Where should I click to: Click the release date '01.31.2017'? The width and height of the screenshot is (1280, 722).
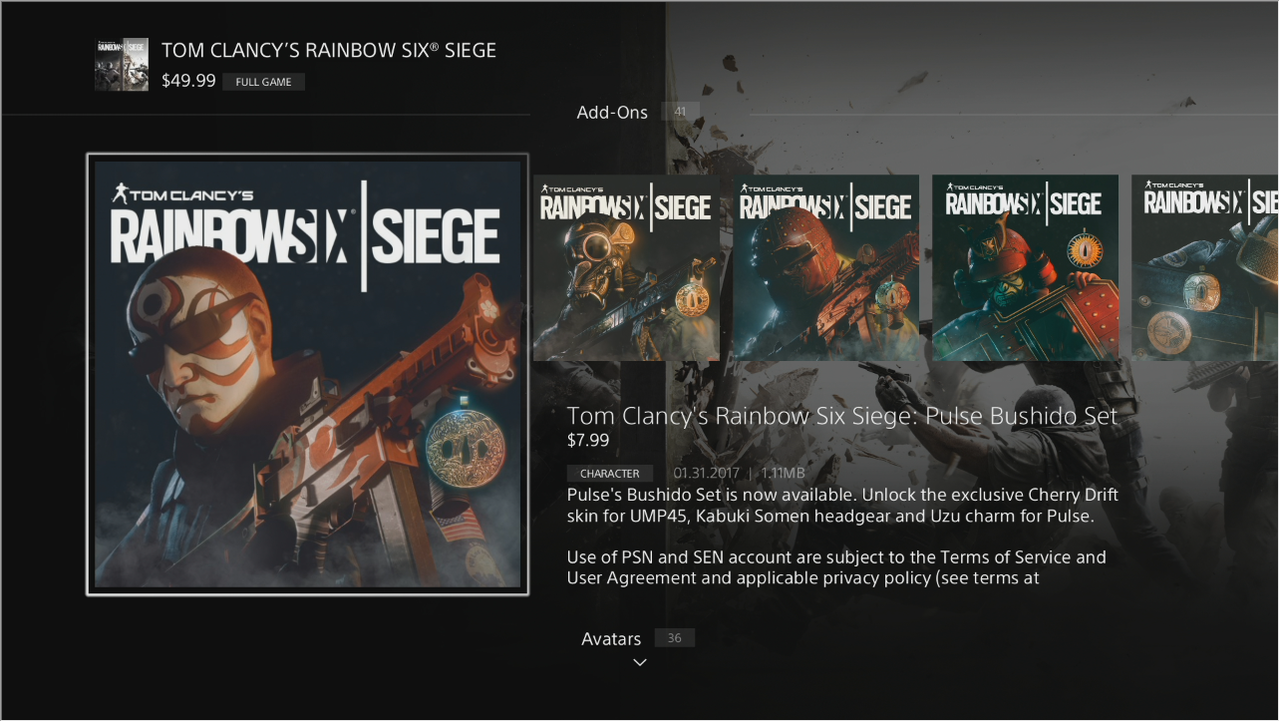pos(707,473)
